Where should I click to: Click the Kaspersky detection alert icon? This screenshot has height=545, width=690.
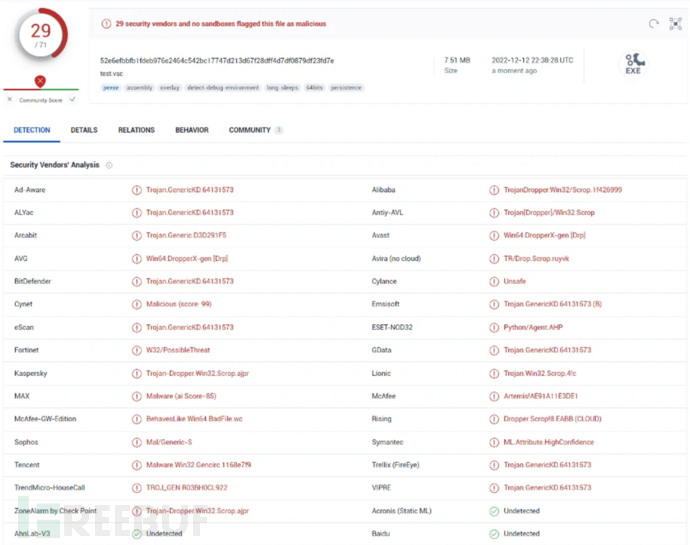tap(137, 373)
